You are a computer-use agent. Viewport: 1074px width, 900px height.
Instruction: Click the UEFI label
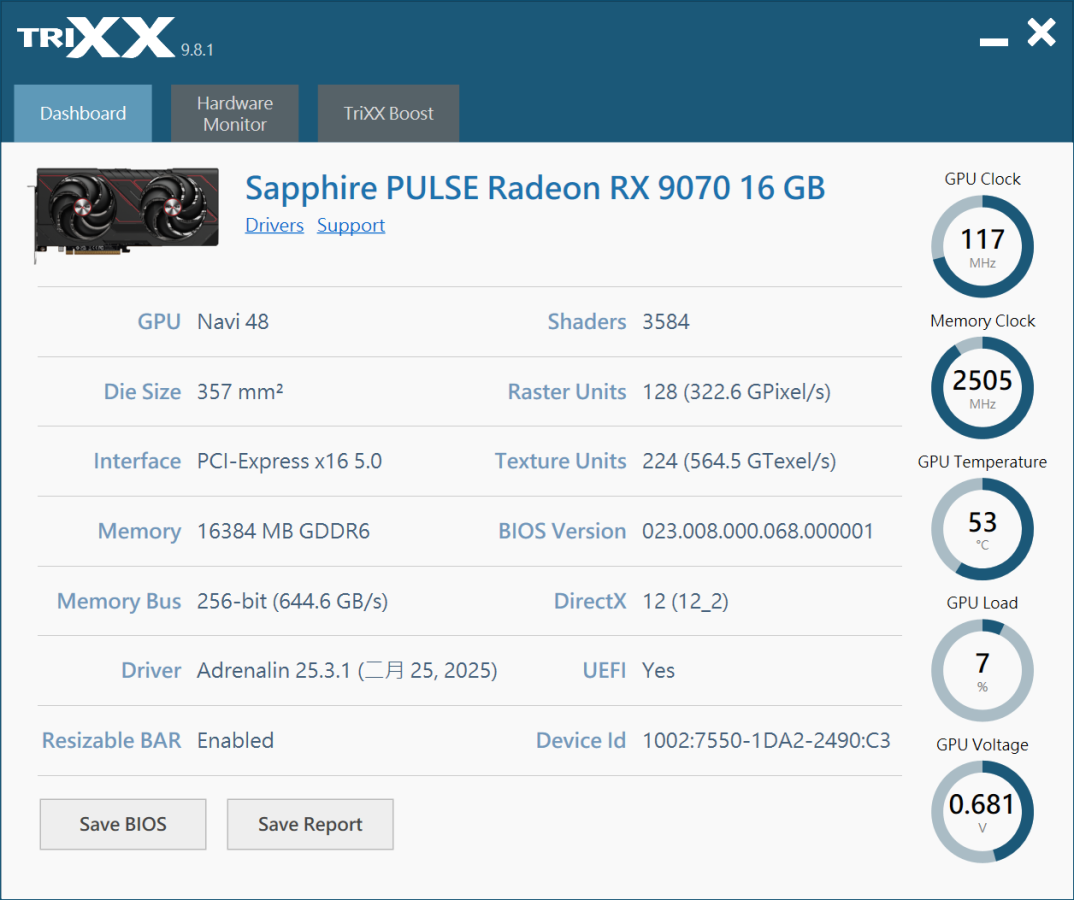coord(604,671)
